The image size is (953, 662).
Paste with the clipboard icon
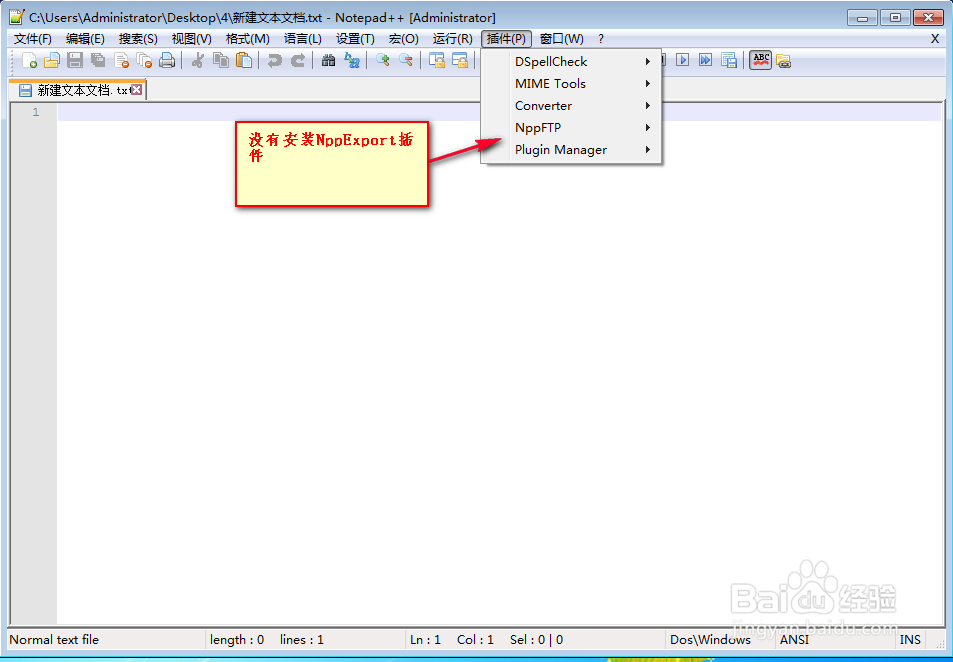(244, 60)
